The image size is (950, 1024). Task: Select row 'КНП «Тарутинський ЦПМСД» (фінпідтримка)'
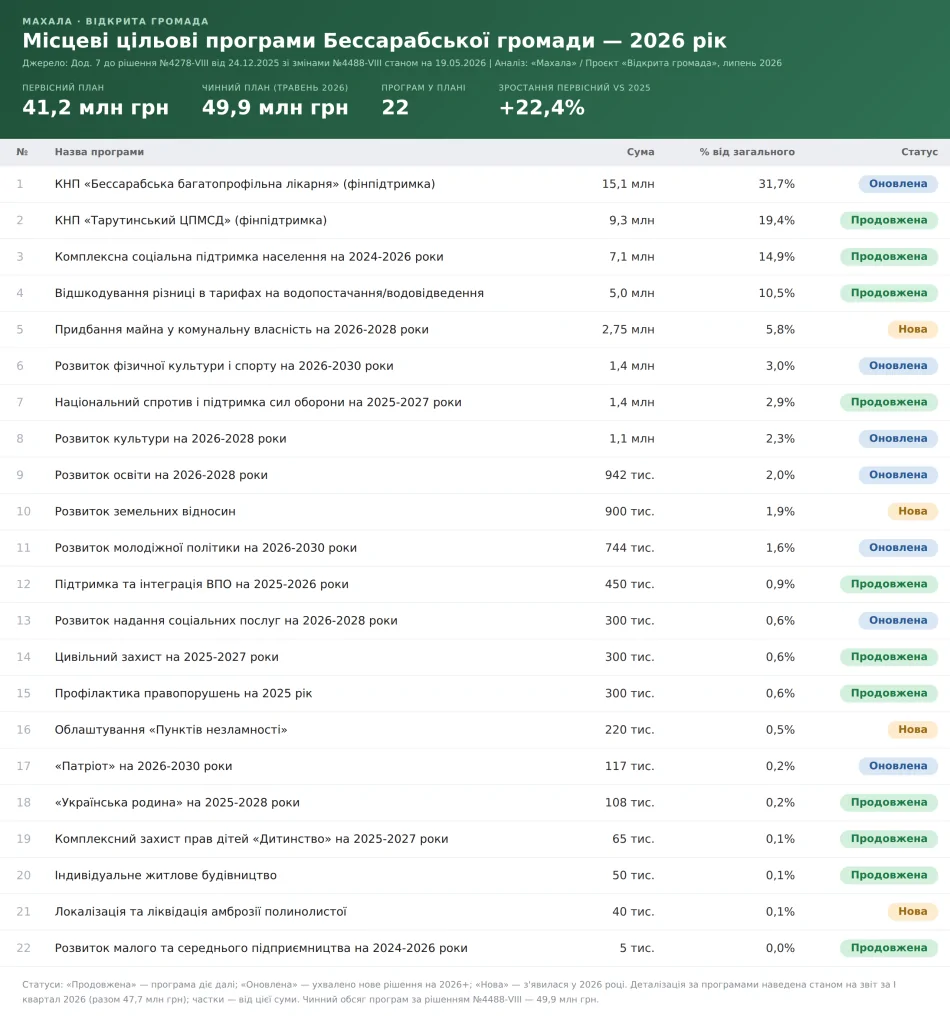[475, 221]
